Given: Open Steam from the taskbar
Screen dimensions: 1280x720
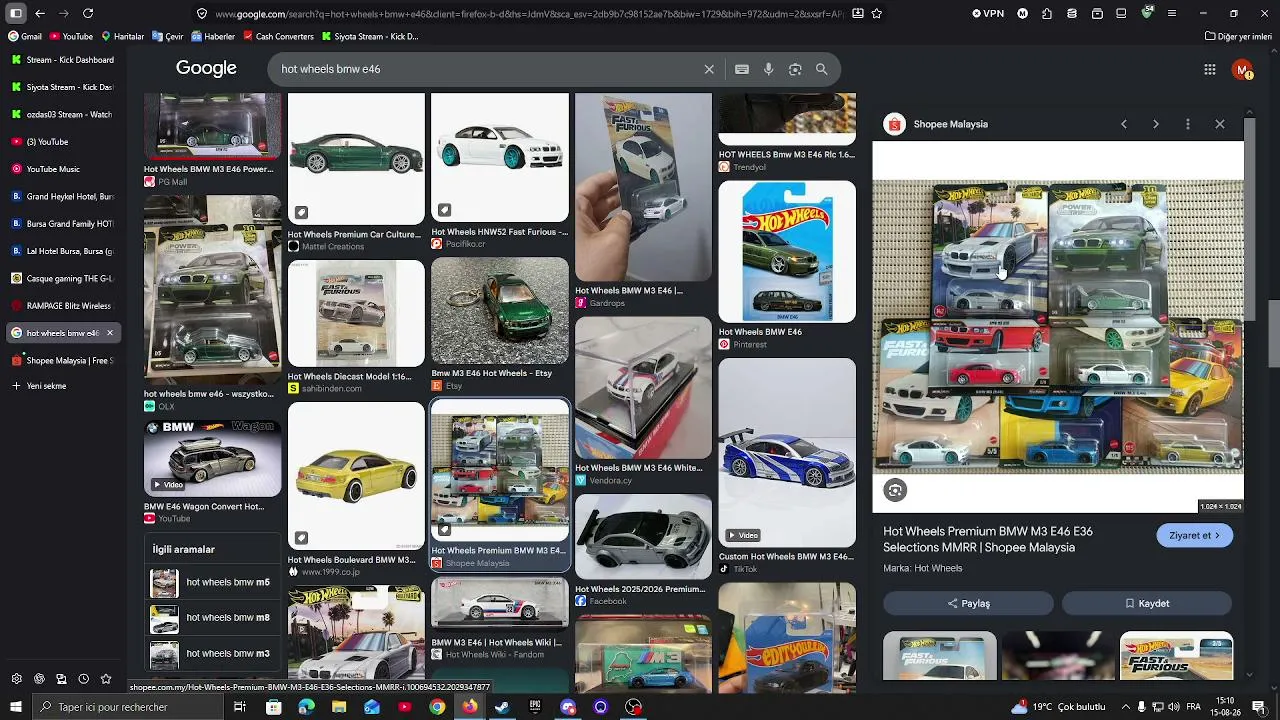Looking at the screenshot, I should tap(502, 707).
